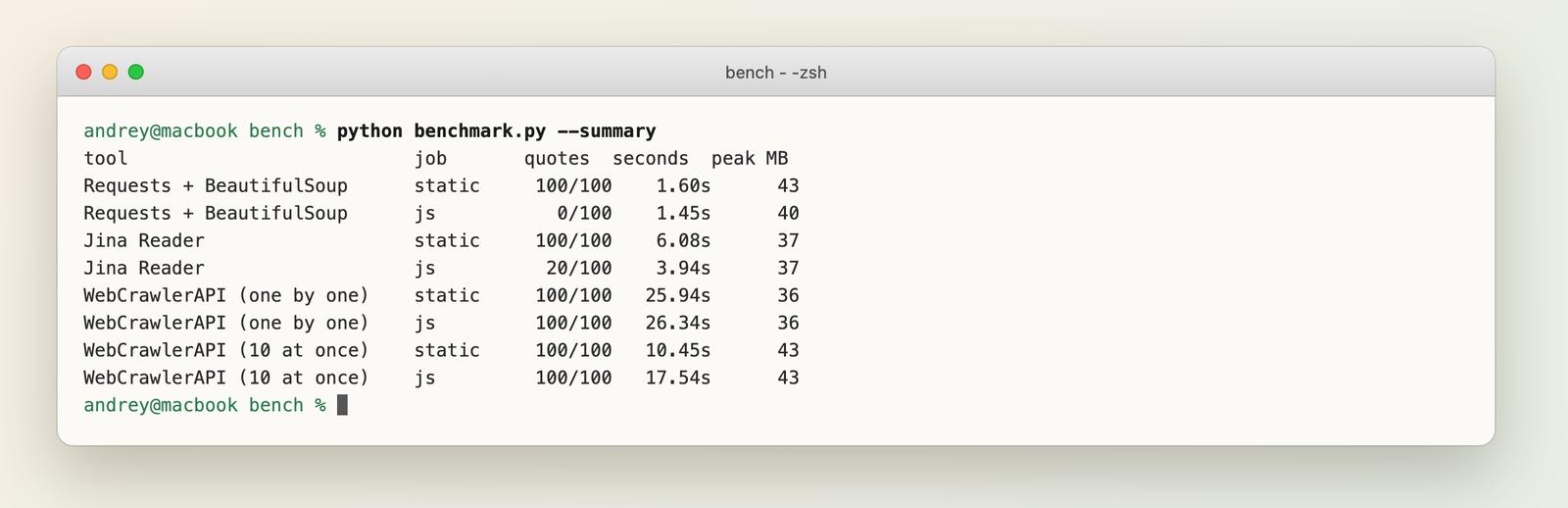Click the 'seconds' column header
This screenshot has width=1568, height=508.
click(x=651, y=159)
